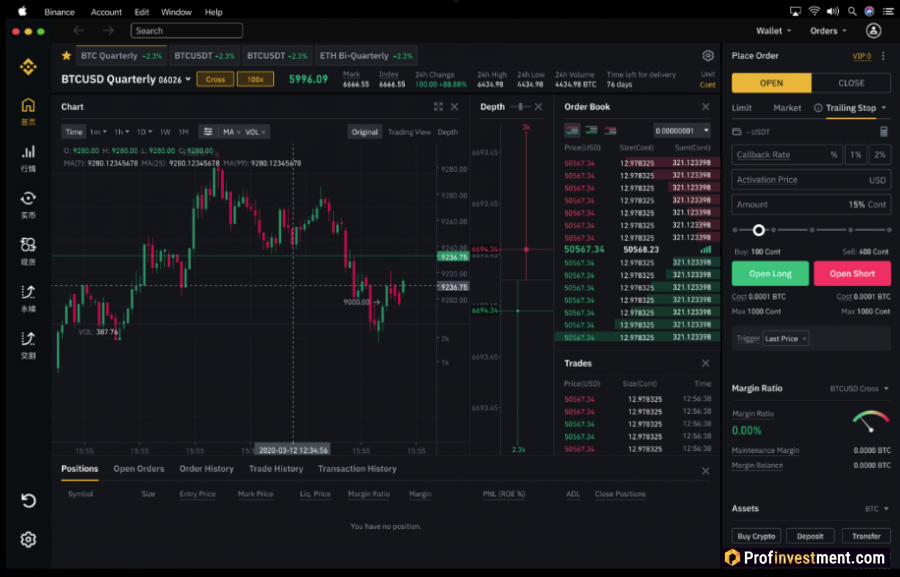Adjust the amount percentage slider handle
This screenshot has width=900, height=577.
pyautogui.click(x=759, y=230)
